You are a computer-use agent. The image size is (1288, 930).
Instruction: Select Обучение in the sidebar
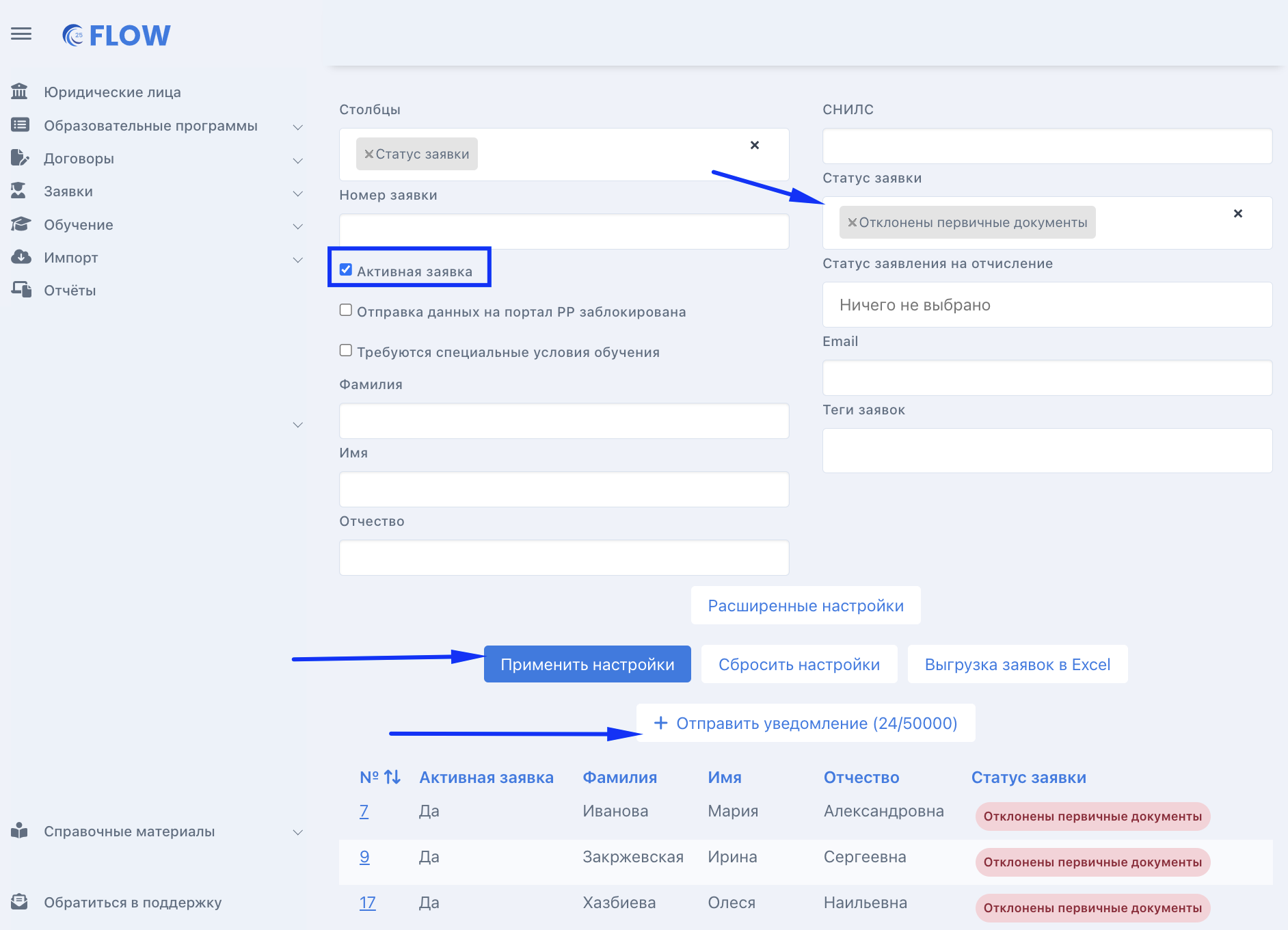coord(79,225)
